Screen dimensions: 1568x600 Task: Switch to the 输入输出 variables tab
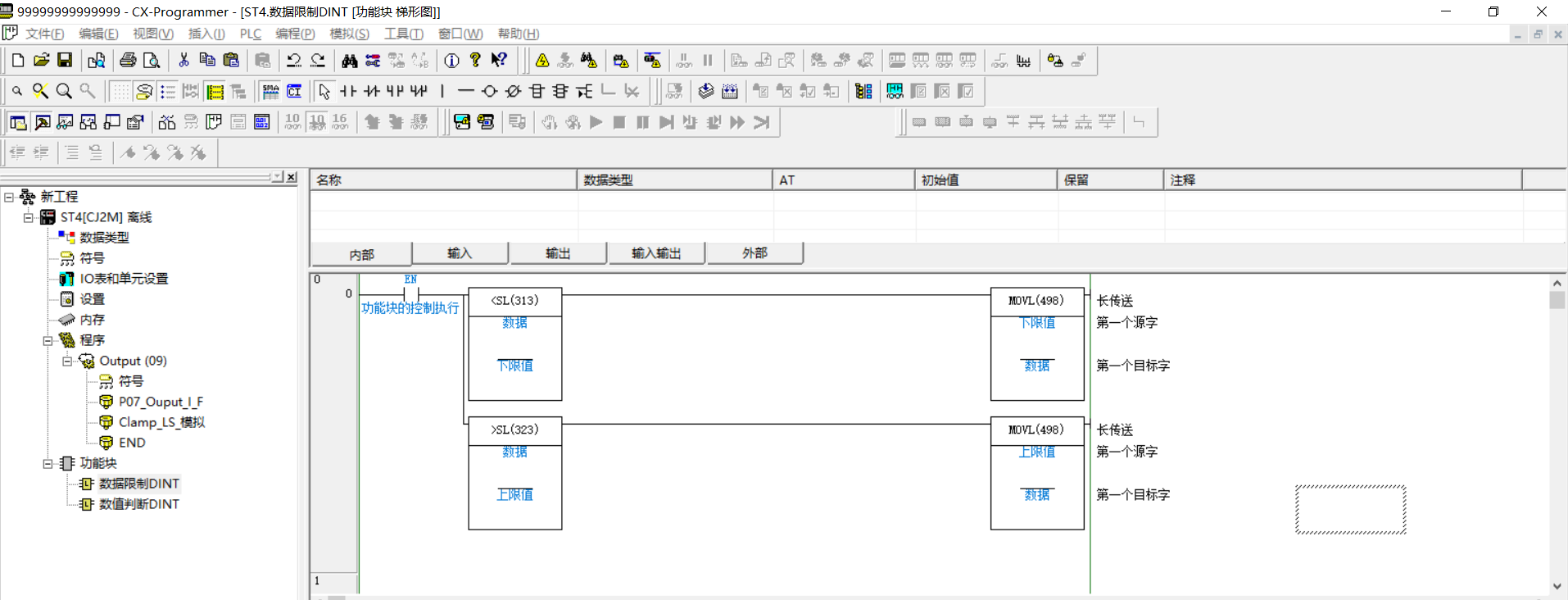click(655, 253)
